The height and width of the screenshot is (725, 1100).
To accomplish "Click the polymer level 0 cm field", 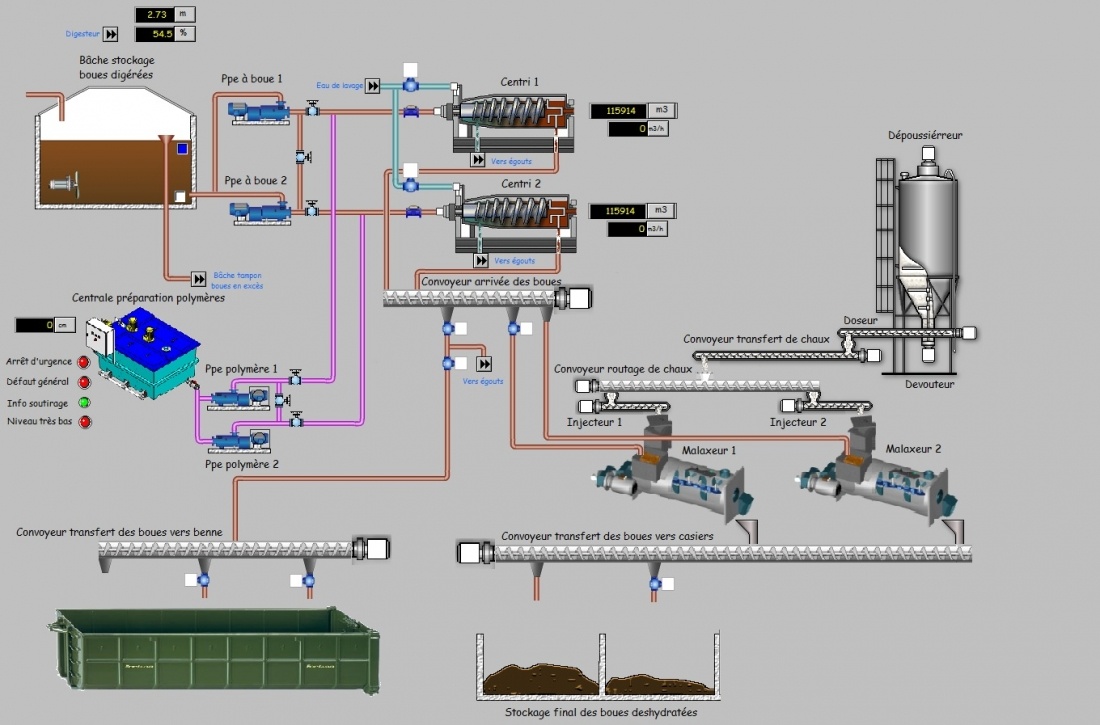I will point(35,325).
